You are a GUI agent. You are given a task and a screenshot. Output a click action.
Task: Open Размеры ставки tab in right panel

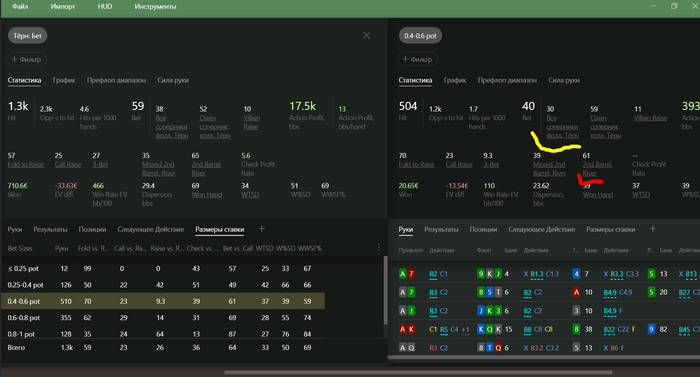tap(610, 229)
